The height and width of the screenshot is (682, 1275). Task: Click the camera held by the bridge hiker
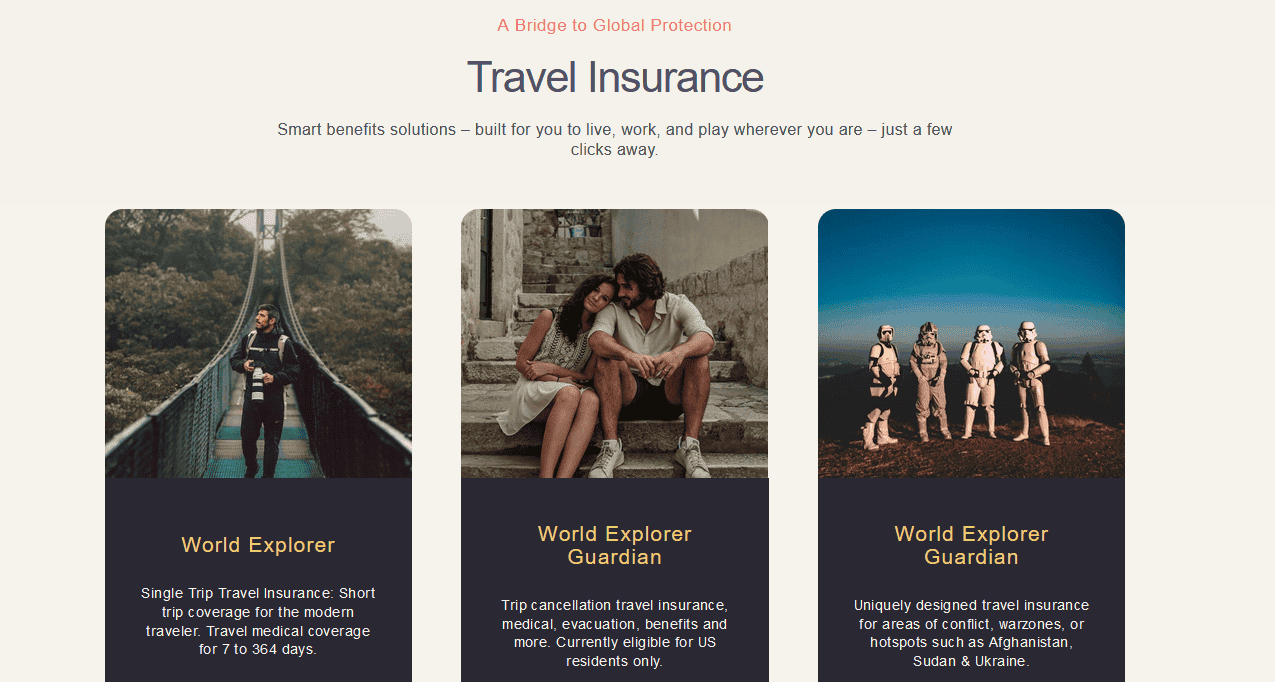tap(256, 383)
